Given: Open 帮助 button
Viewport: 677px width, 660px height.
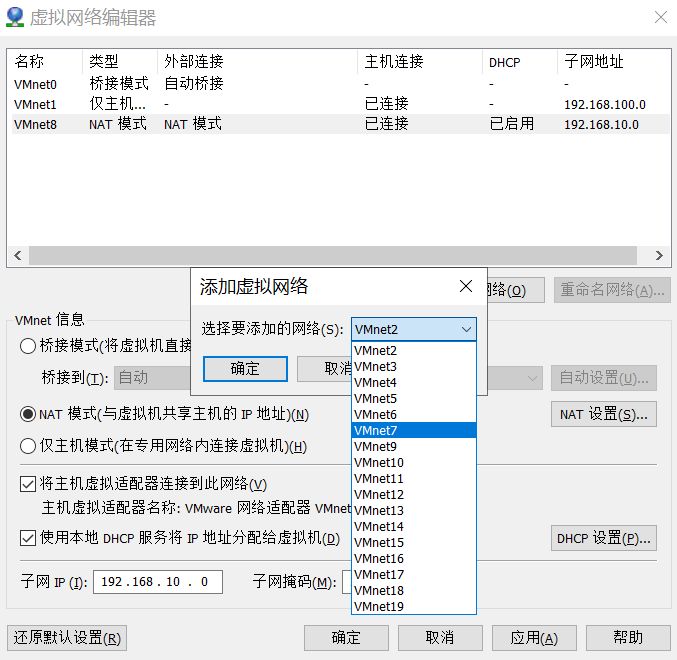Looking at the screenshot, I should pos(628,638).
